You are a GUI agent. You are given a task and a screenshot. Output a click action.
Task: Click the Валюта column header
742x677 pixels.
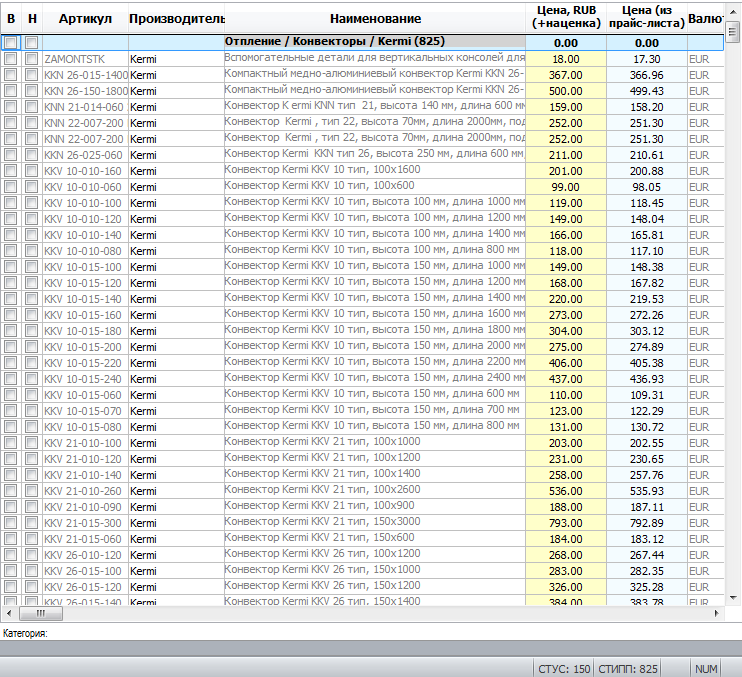click(706, 18)
